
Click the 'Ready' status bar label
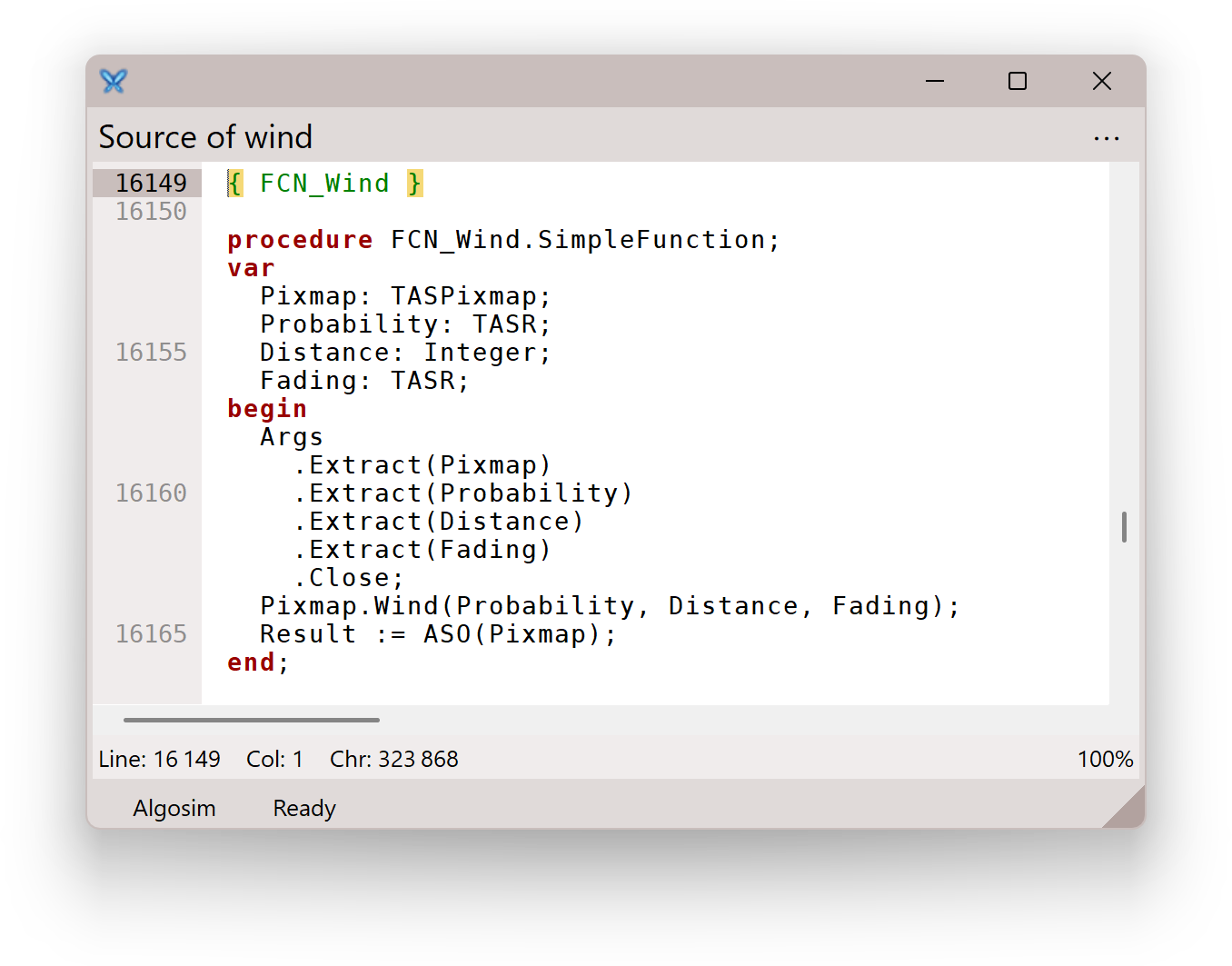[x=304, y=808]
